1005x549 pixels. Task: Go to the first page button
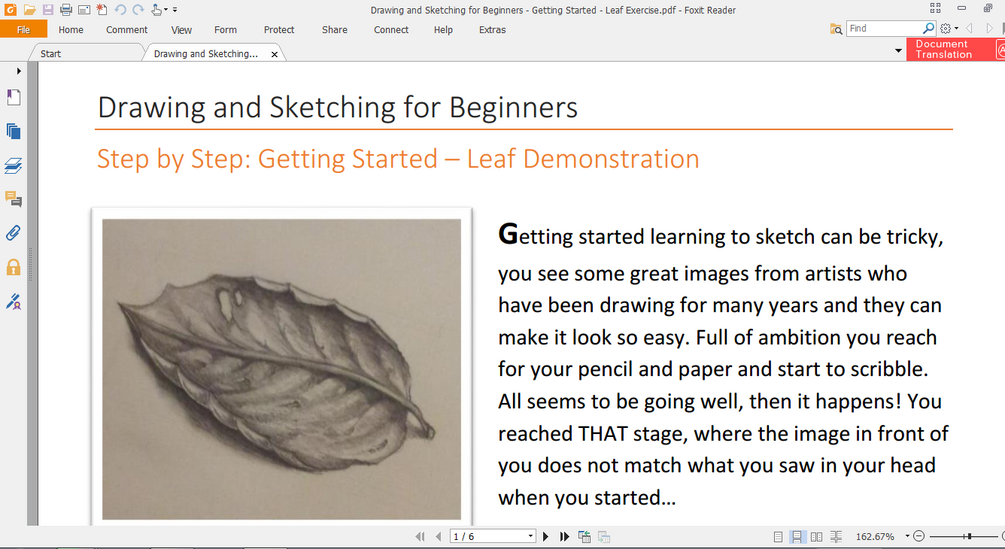420,537
